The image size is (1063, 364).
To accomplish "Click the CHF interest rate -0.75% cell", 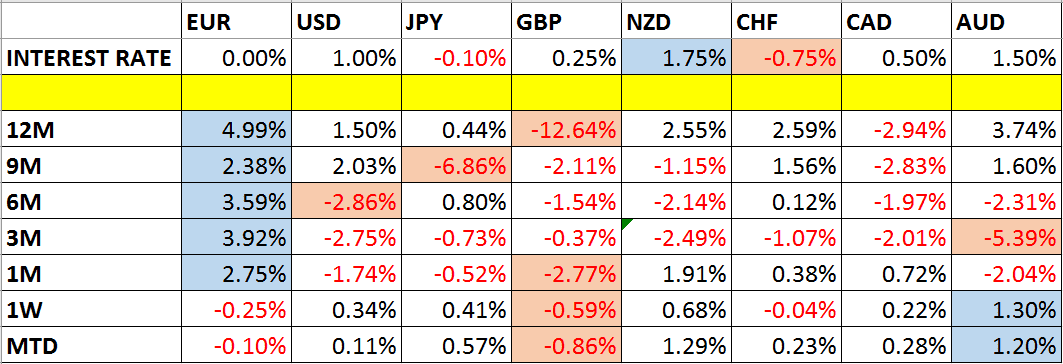I will 787,56.
